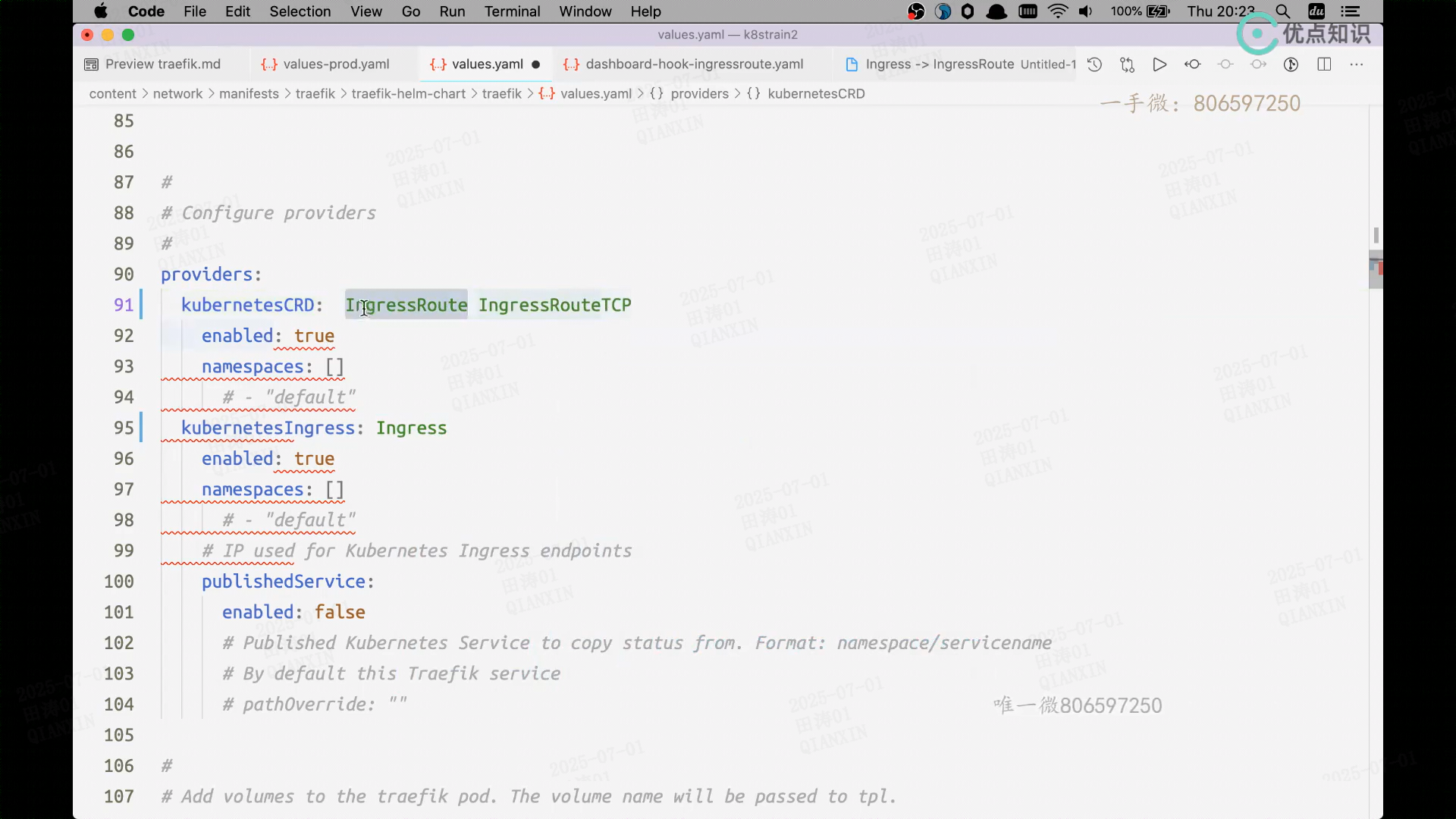Viewport: 1456px width, 819px height.
Task: Run the file with play icon
Action: pos(1159,64)
